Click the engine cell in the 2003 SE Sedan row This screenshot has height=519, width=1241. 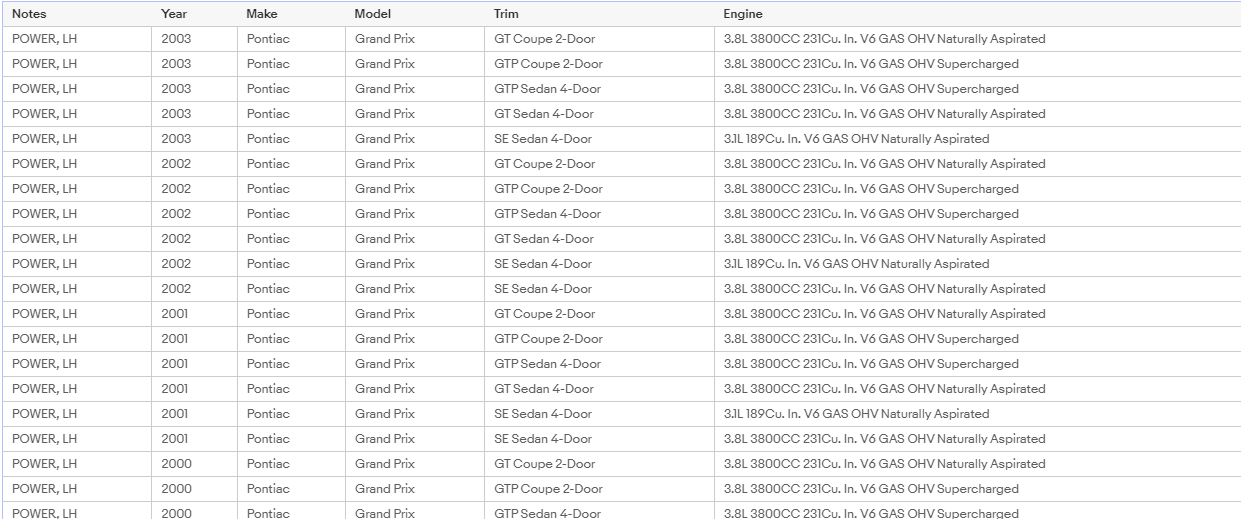[x=978, y=139]
